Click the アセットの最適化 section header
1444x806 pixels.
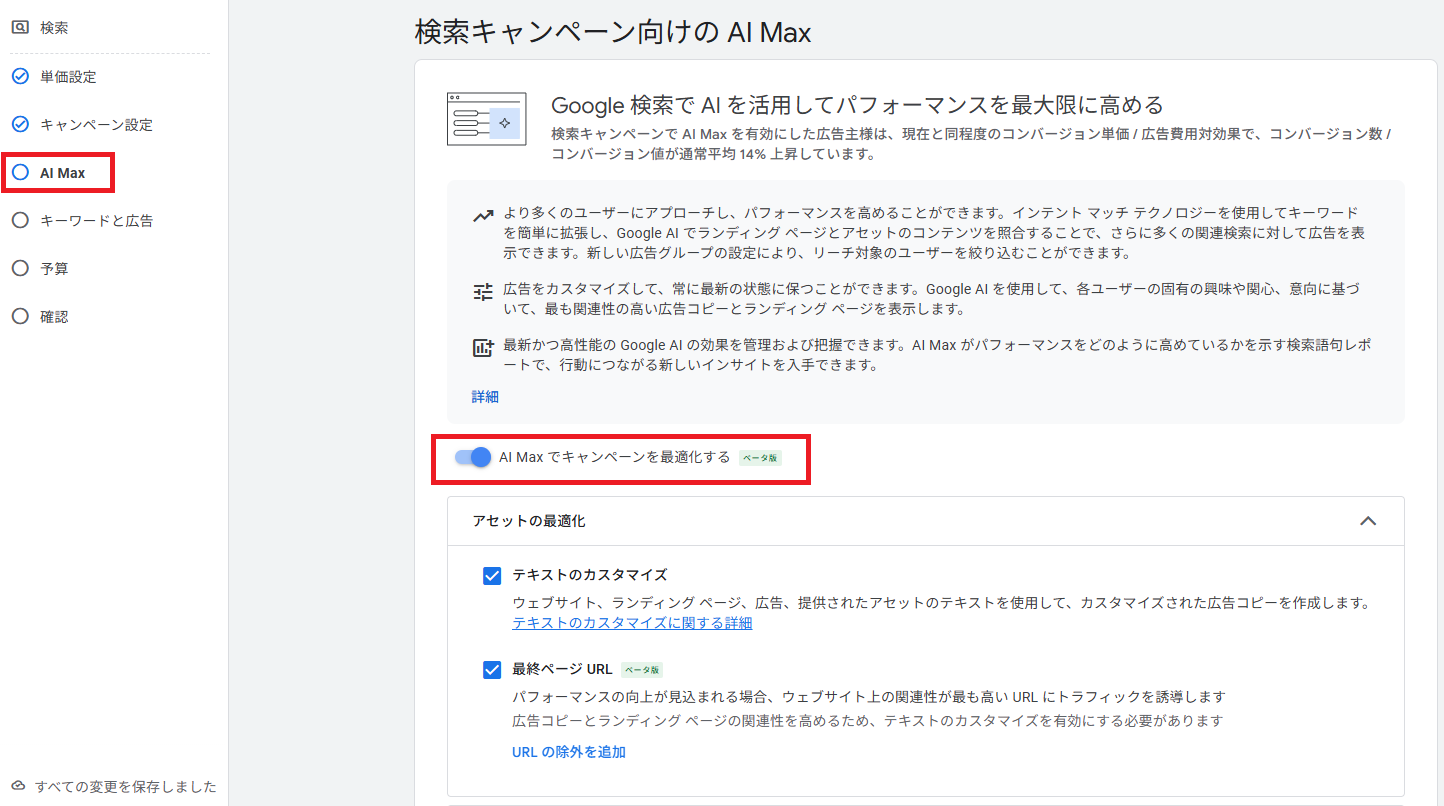coord(926,521)
